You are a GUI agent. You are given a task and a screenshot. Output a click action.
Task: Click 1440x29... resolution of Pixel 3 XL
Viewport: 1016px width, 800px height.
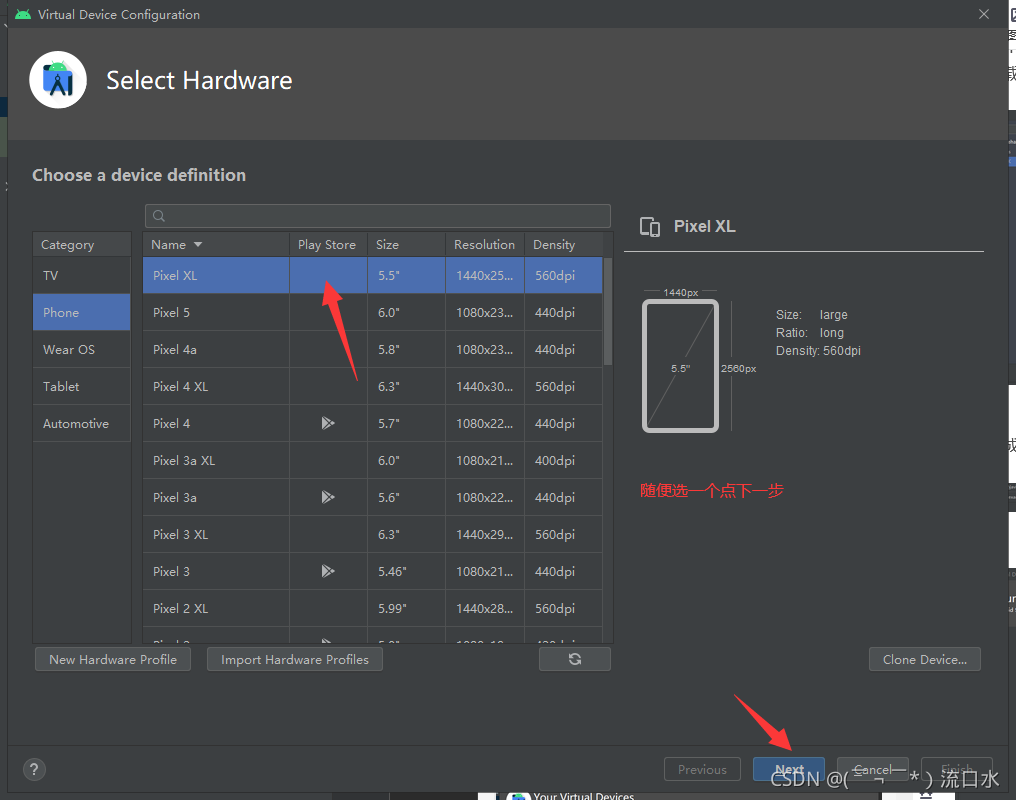[x=485, y=534]
